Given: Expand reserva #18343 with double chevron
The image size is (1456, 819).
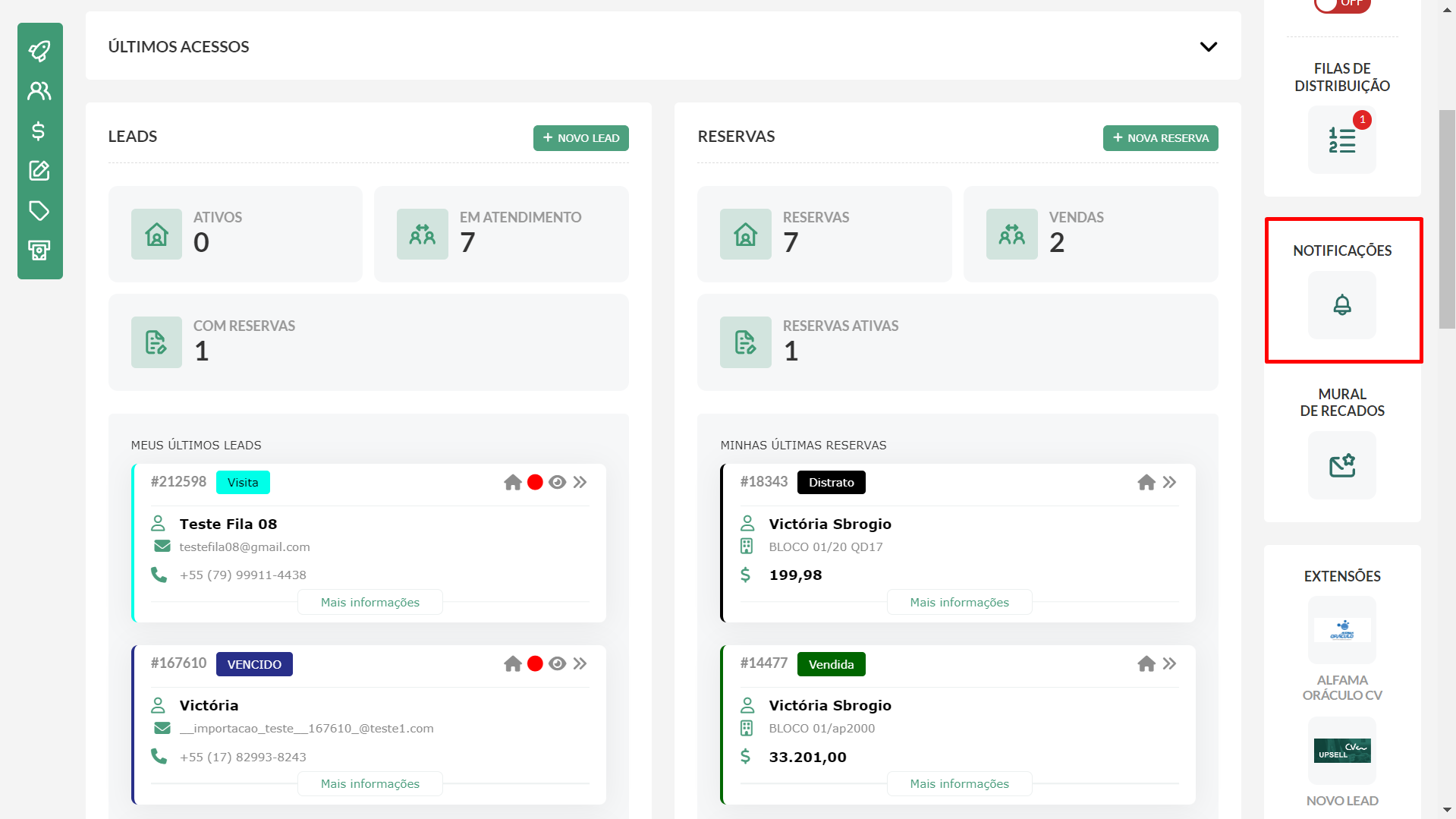Looking at the screenshot, I should (1170, 483).
